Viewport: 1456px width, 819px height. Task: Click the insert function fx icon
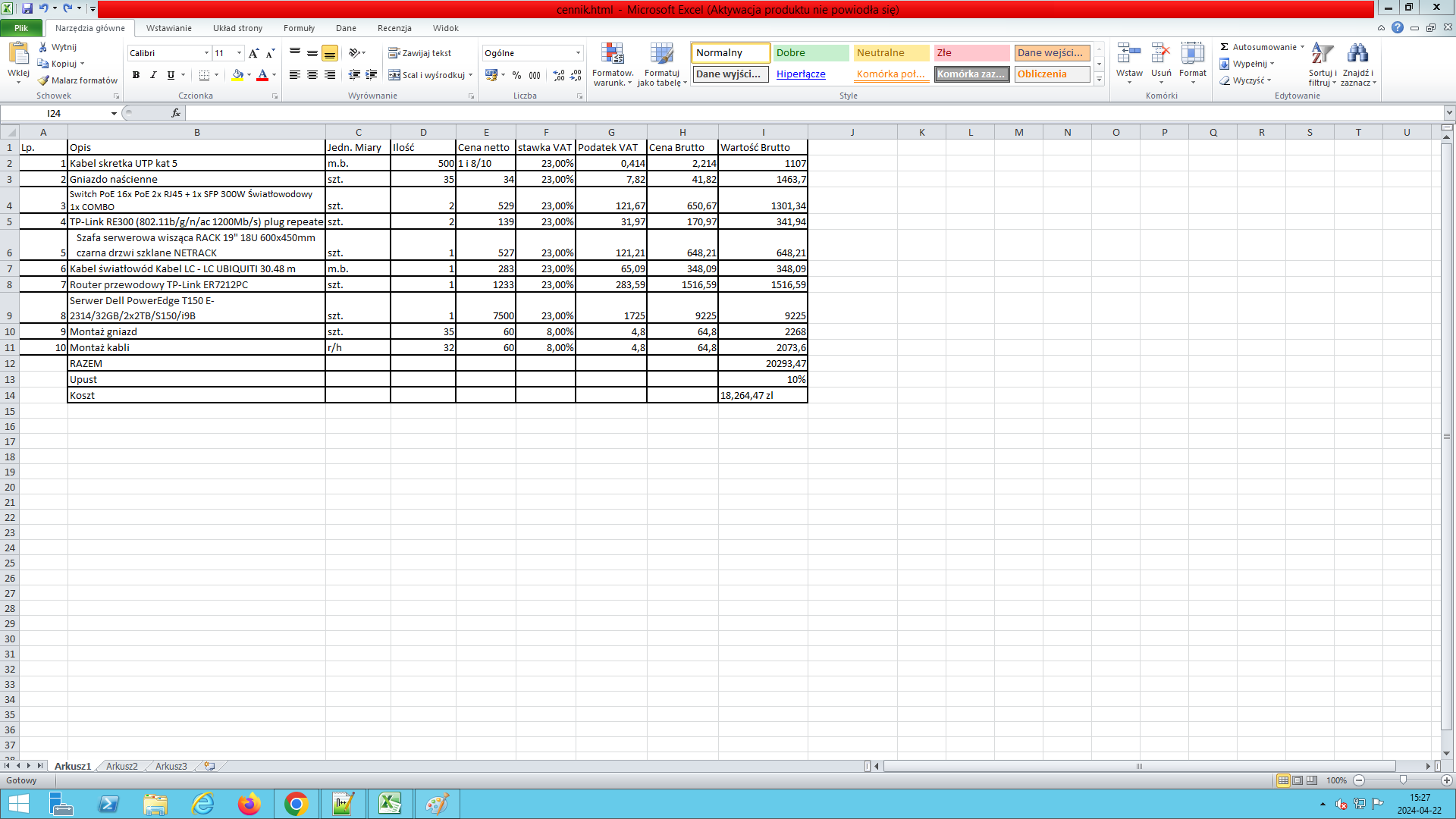click(176, 113)
